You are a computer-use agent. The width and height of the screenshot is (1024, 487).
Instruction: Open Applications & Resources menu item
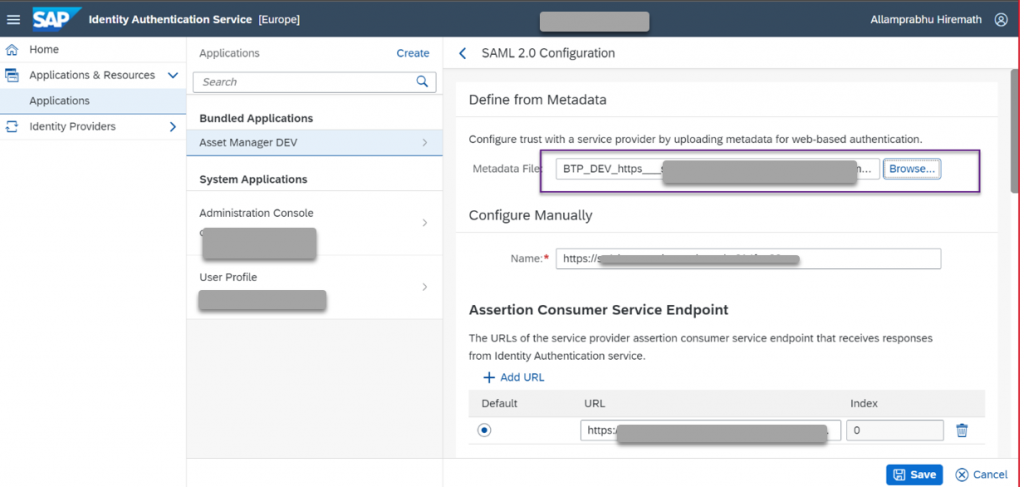tap(93, 75)
